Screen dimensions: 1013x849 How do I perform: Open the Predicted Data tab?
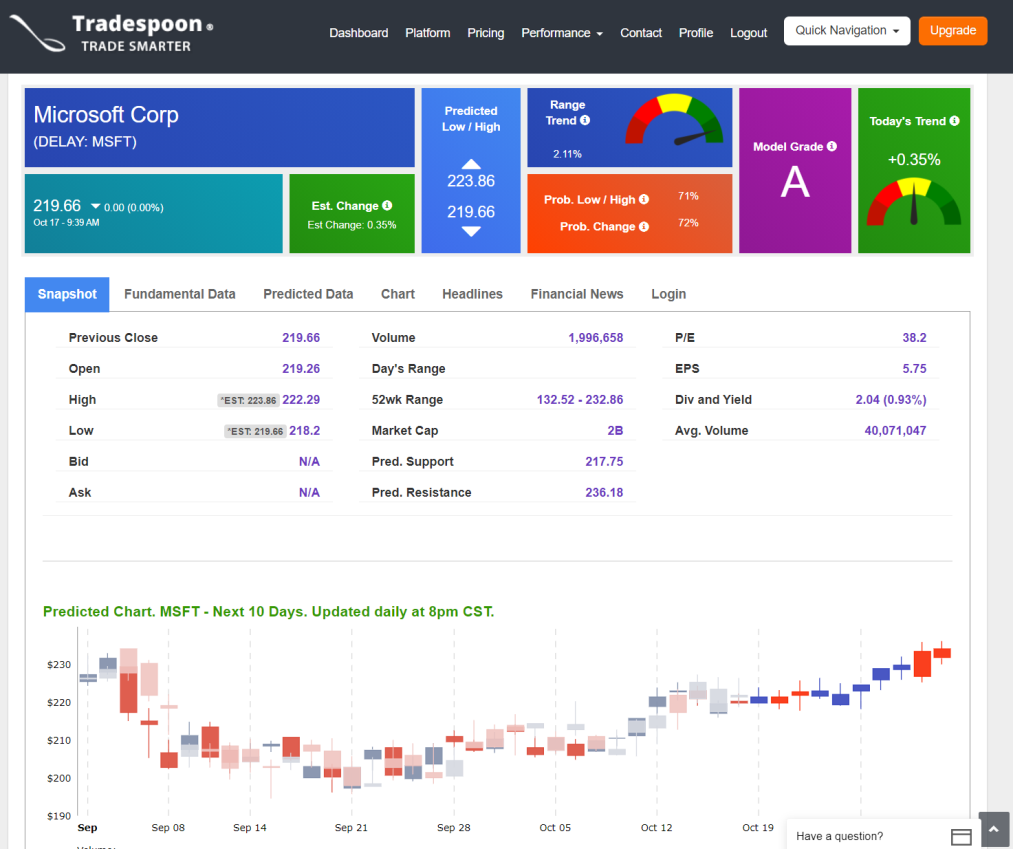(x=308, y=295)
